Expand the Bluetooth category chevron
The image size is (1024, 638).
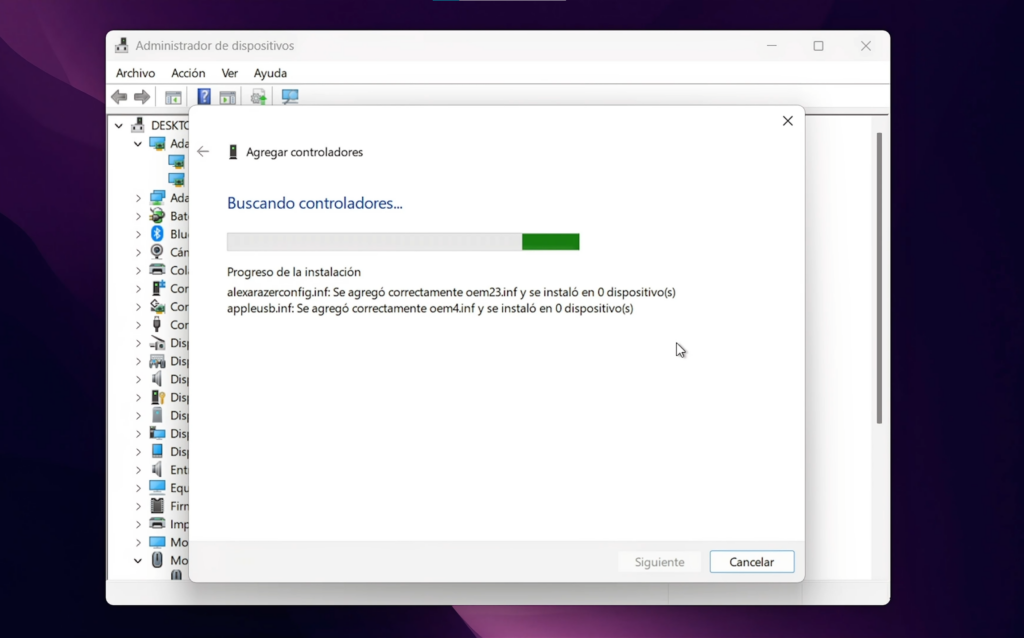pos(138,234)
